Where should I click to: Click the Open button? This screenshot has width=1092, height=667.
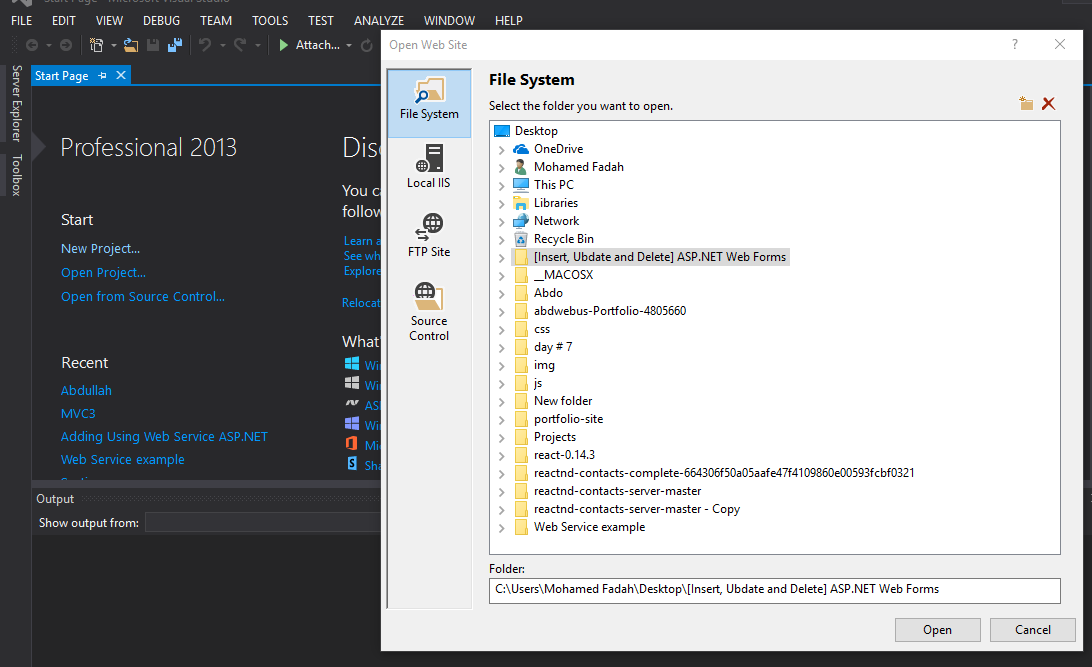(x=937, y=629)
